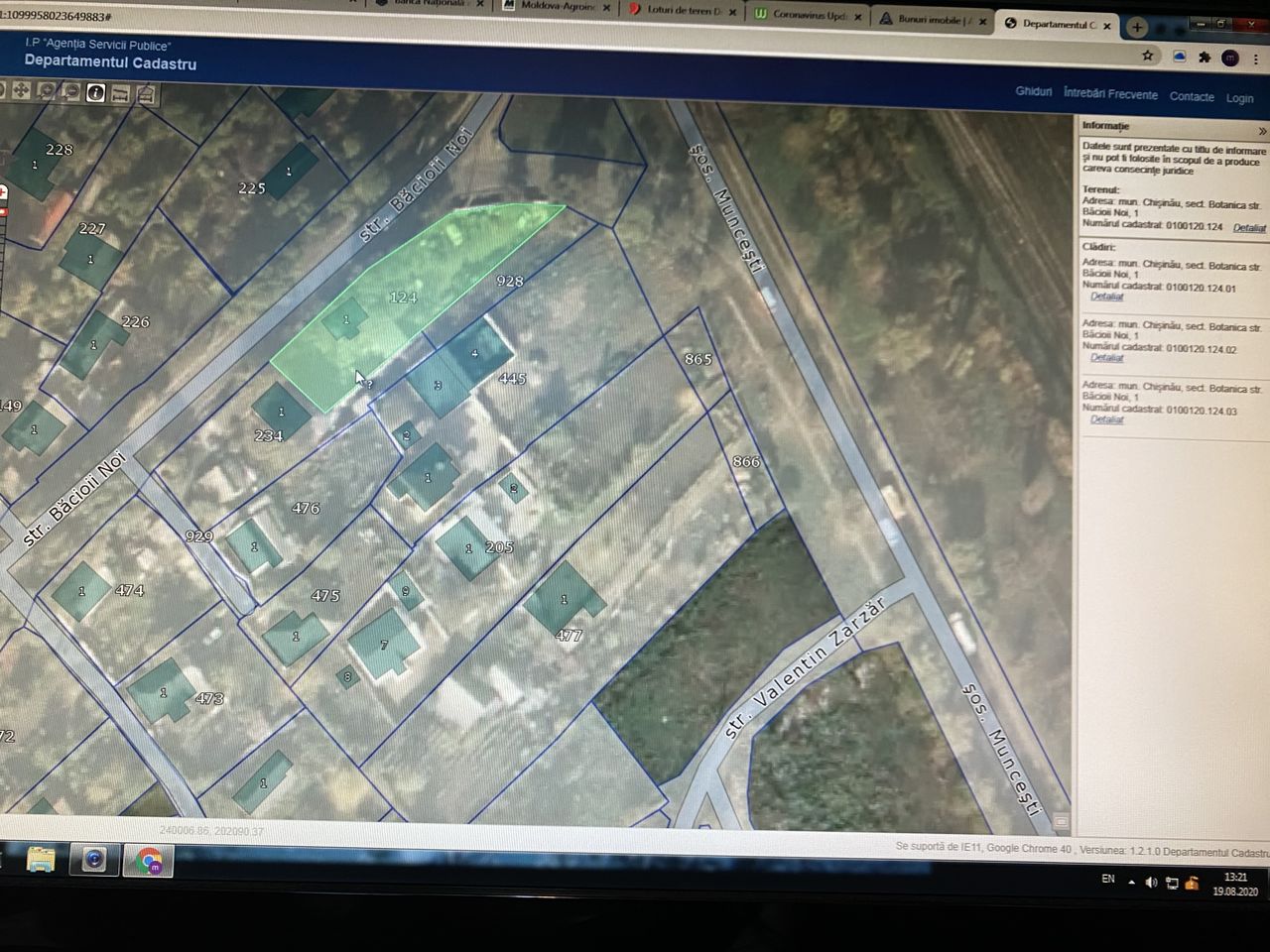This screenshot has height=952, width=1270.
Task: Close the Loturi de teren tab
Action: 733,13
